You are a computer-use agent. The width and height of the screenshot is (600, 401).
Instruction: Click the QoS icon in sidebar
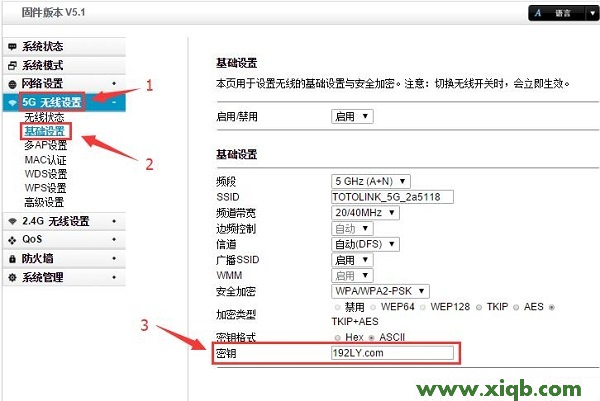tap(12, 240)
